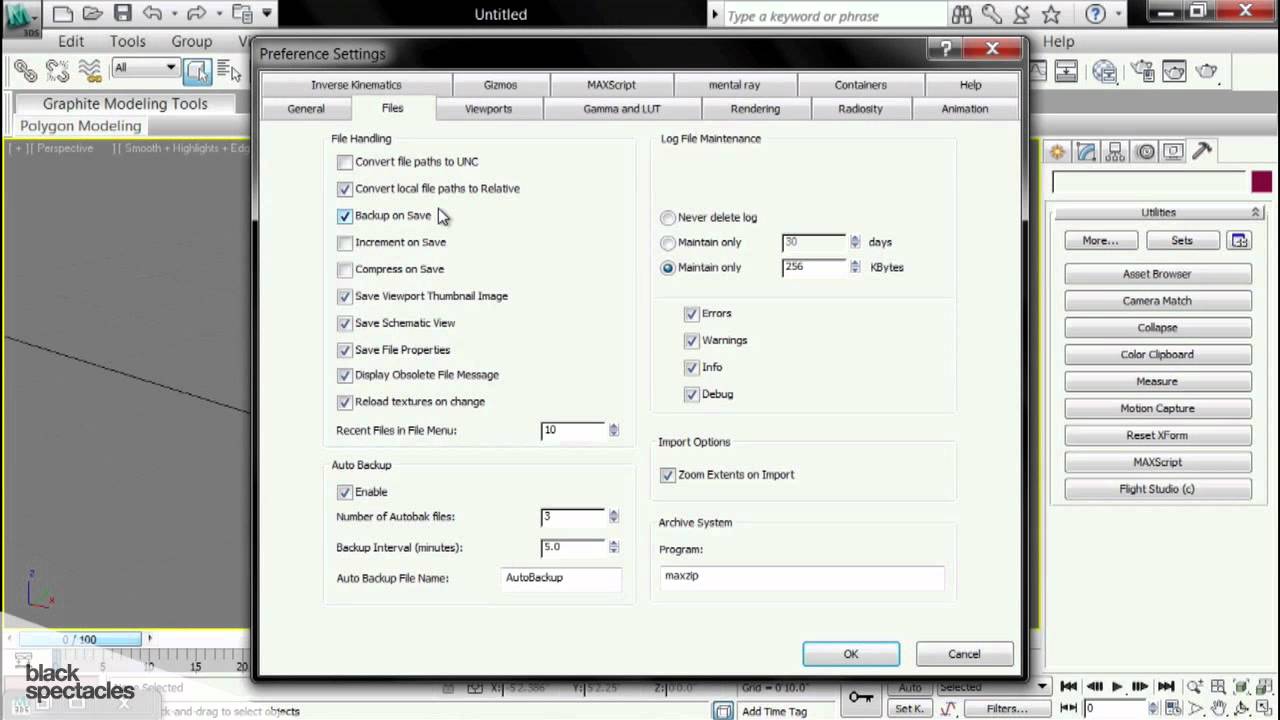Click the Select and Link chain icon
The height and width of the screenshot is (720, 1280).
25,70
